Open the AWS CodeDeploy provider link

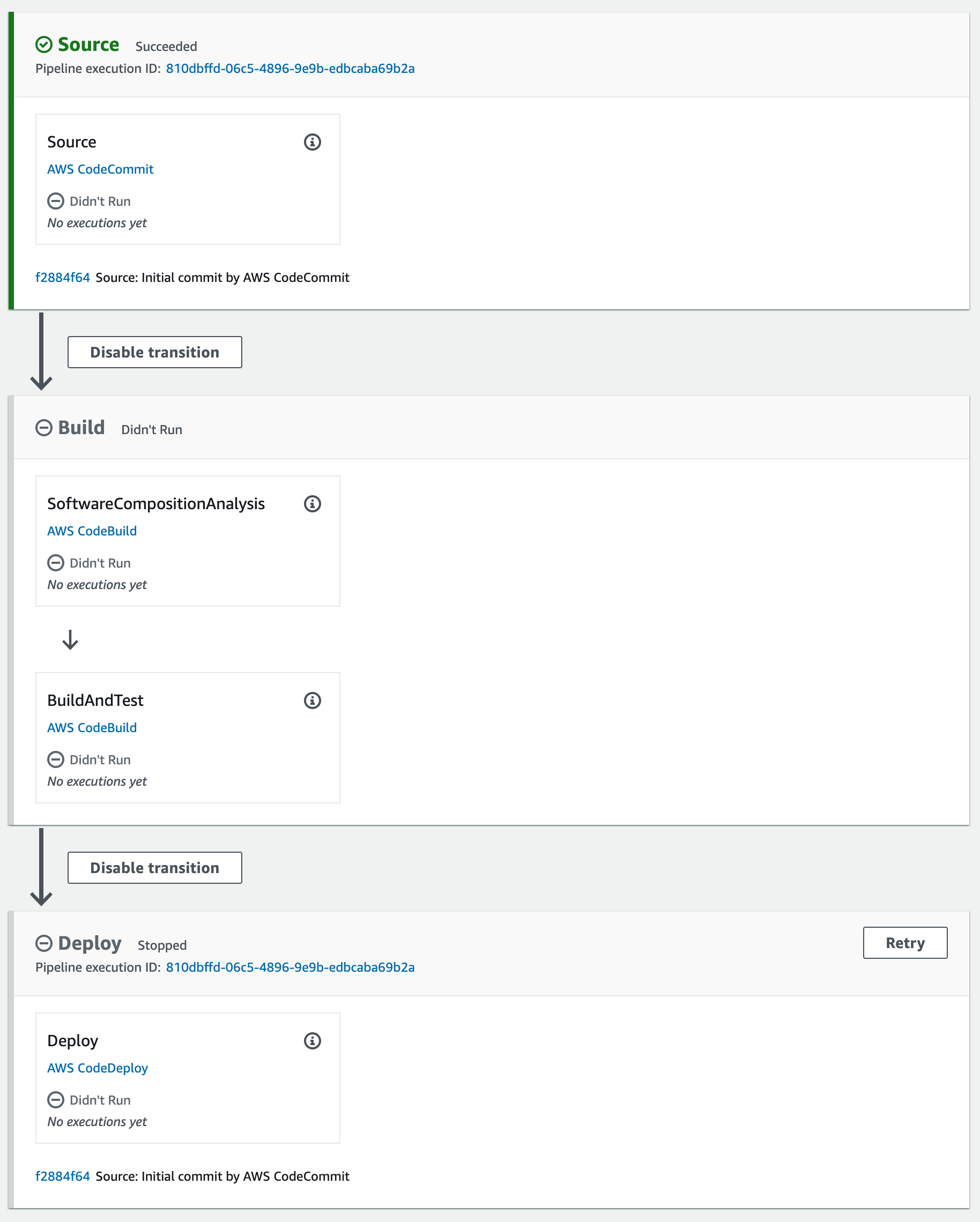pos(97,1068)
